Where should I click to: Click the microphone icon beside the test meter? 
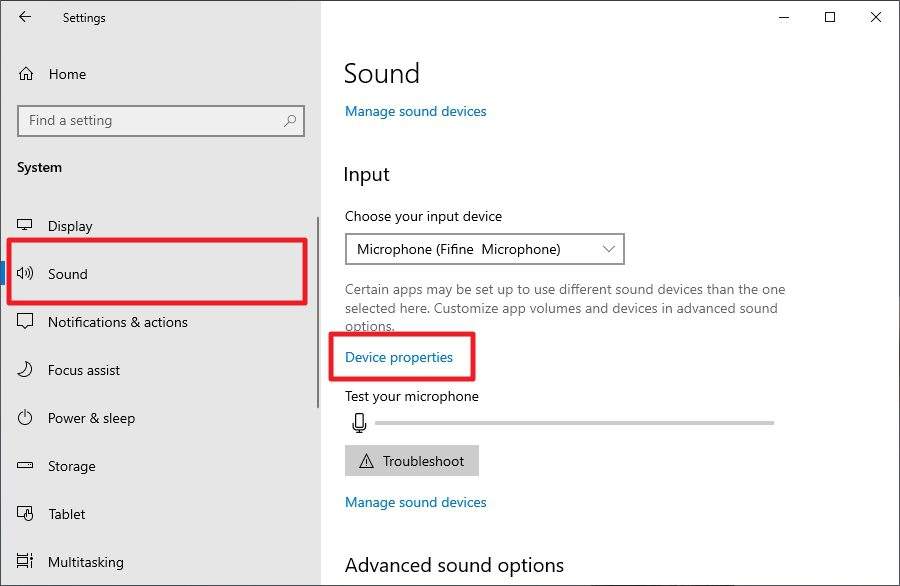click(x=359, y=422)
